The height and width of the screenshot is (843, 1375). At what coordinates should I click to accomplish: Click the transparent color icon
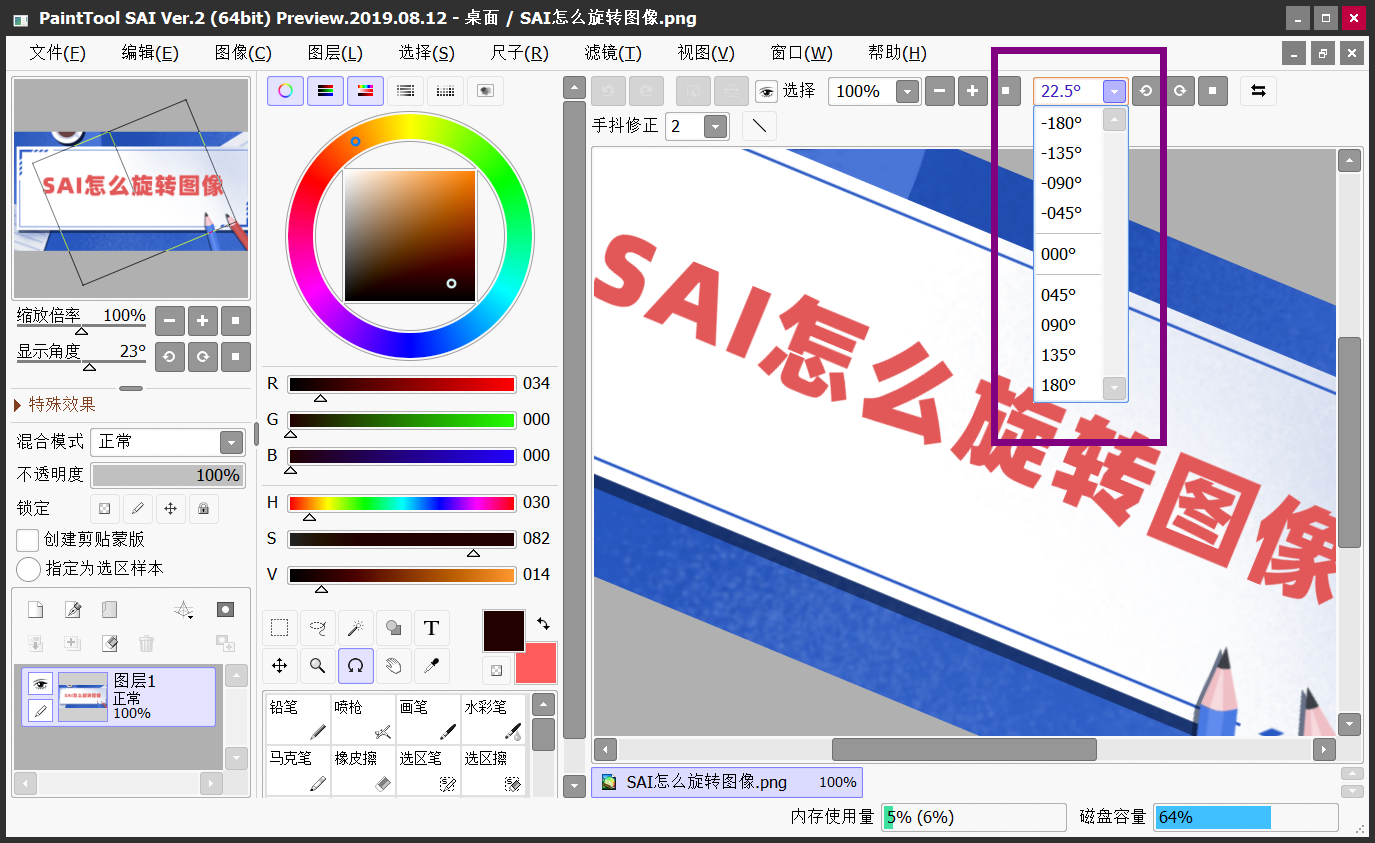click(x=497, y=670)
